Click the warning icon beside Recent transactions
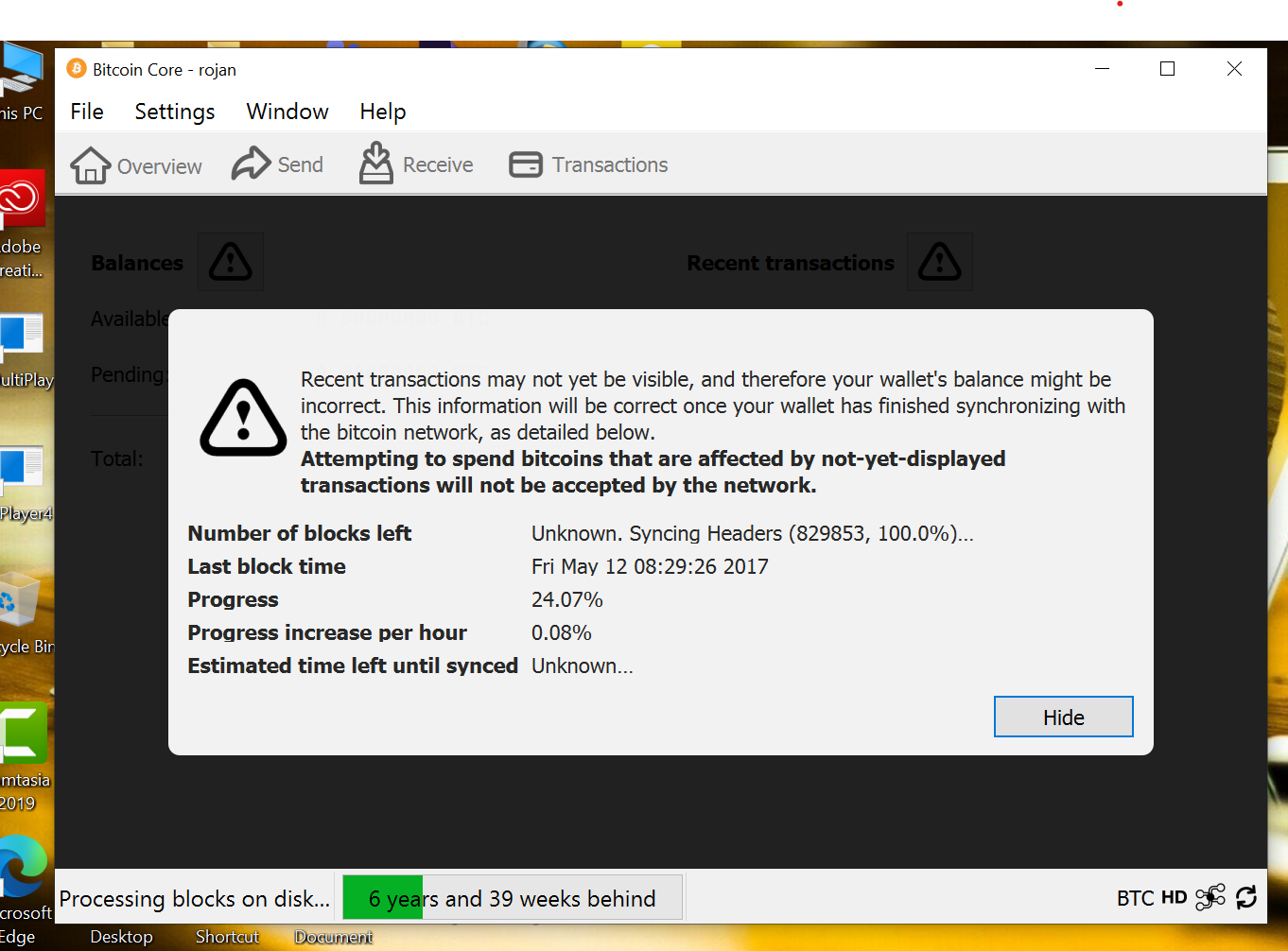 tap(940, 262)
